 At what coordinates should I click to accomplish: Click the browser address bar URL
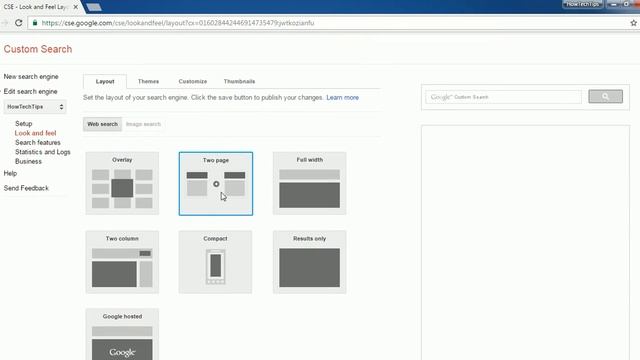178,23
